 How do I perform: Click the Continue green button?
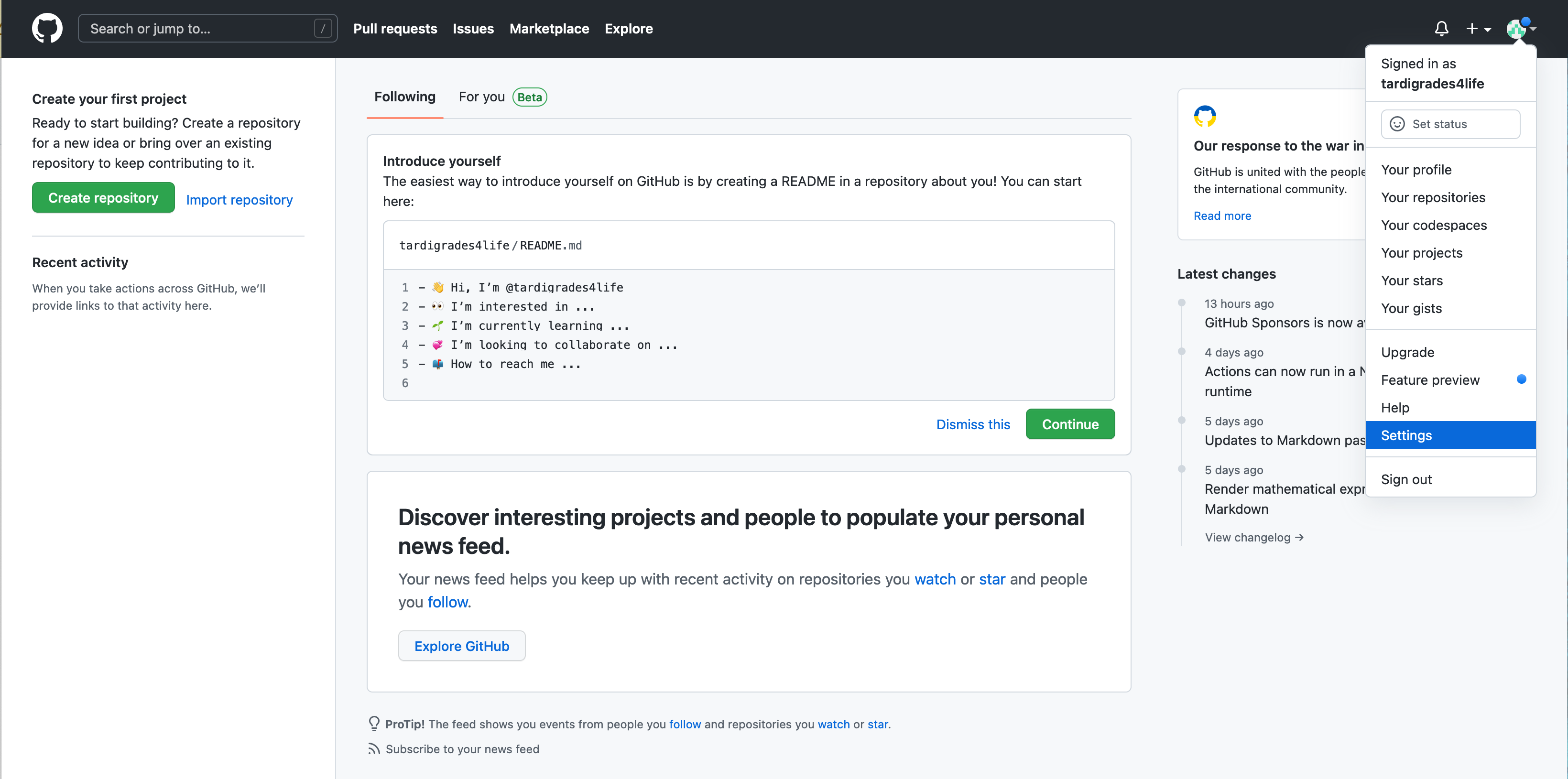(1070, 424)
